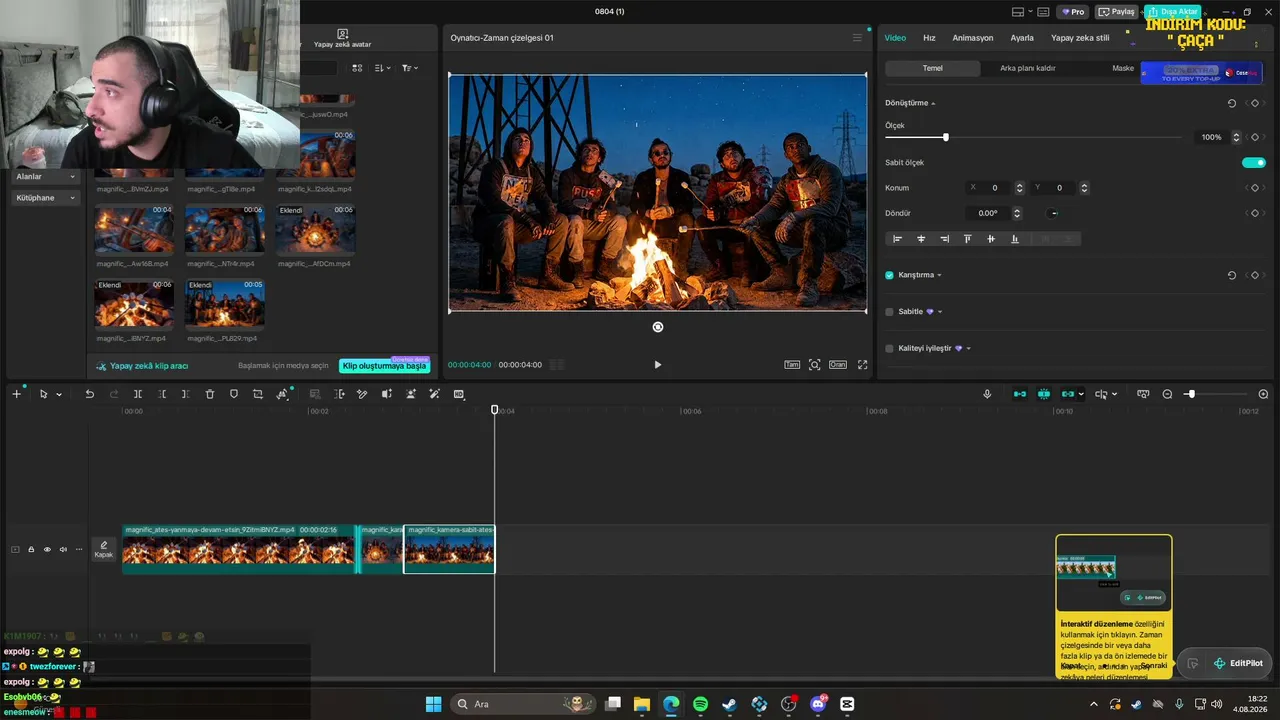Split the clip at the playhead

point(138,394)
